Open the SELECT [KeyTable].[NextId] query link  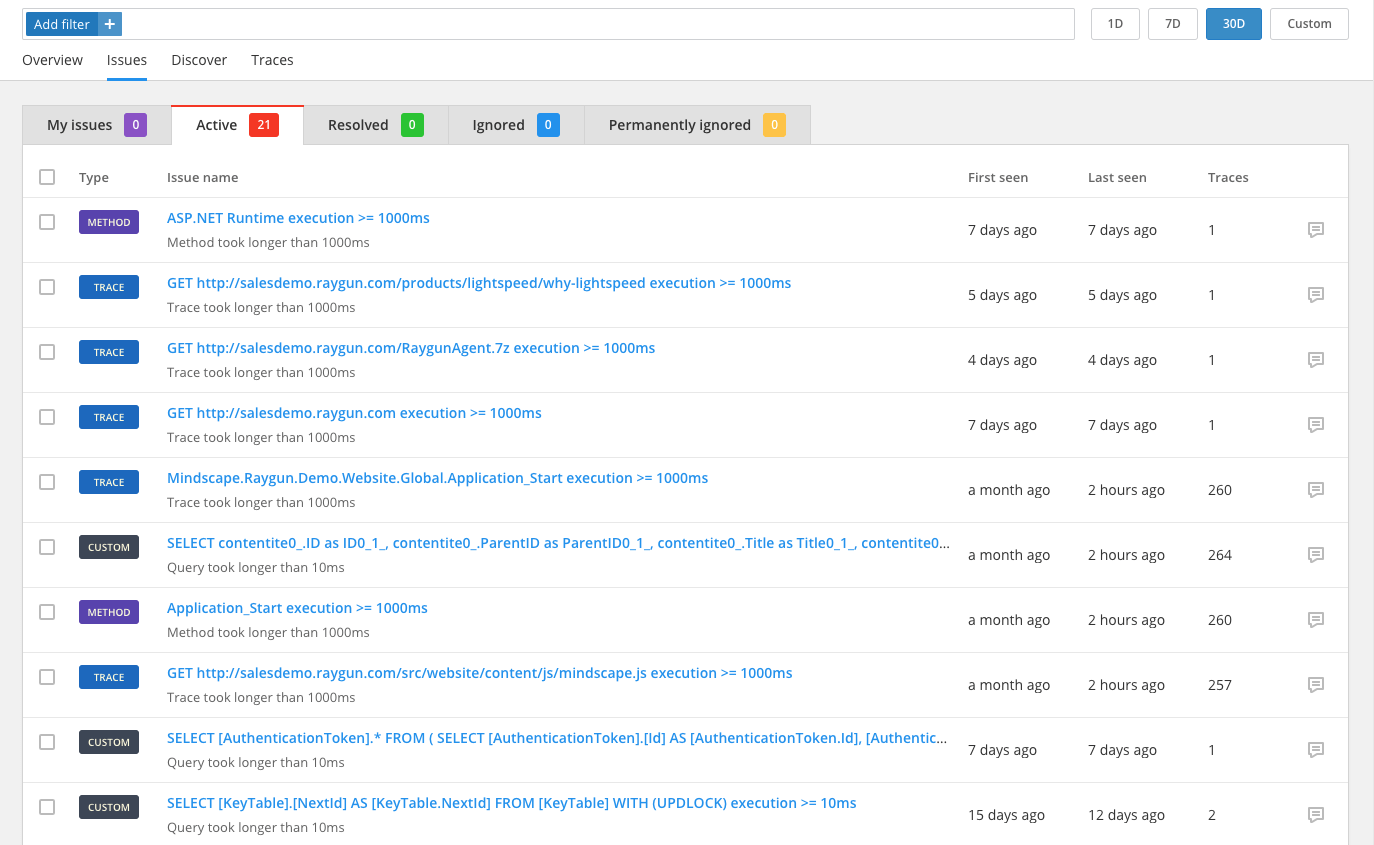tap(512, 803)
